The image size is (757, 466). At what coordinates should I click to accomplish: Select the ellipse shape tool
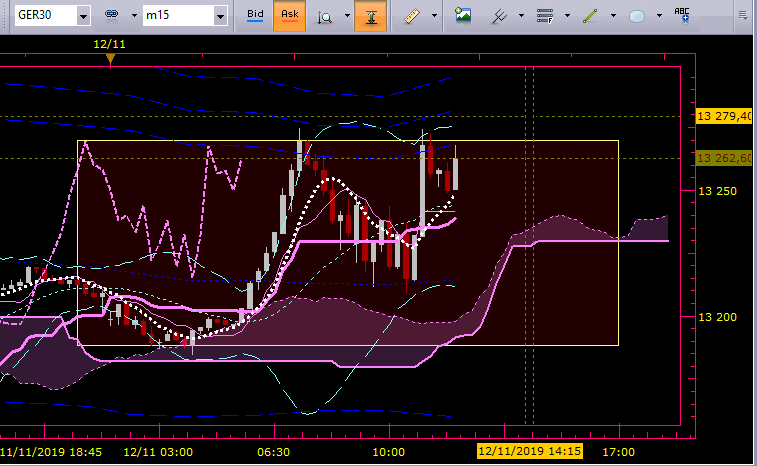coord(637,16)
